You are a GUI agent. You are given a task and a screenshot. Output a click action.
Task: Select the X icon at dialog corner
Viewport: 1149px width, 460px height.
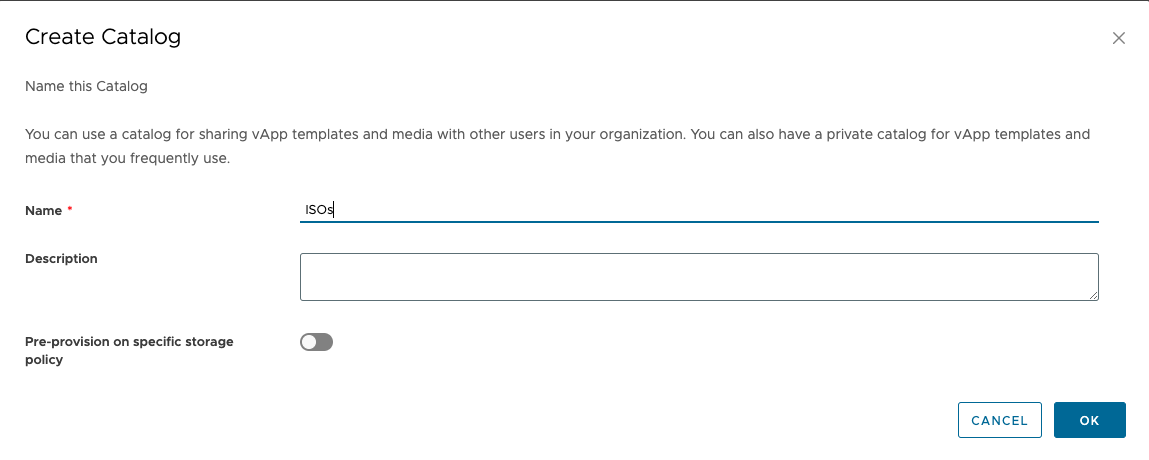[x=1118, y=38]
